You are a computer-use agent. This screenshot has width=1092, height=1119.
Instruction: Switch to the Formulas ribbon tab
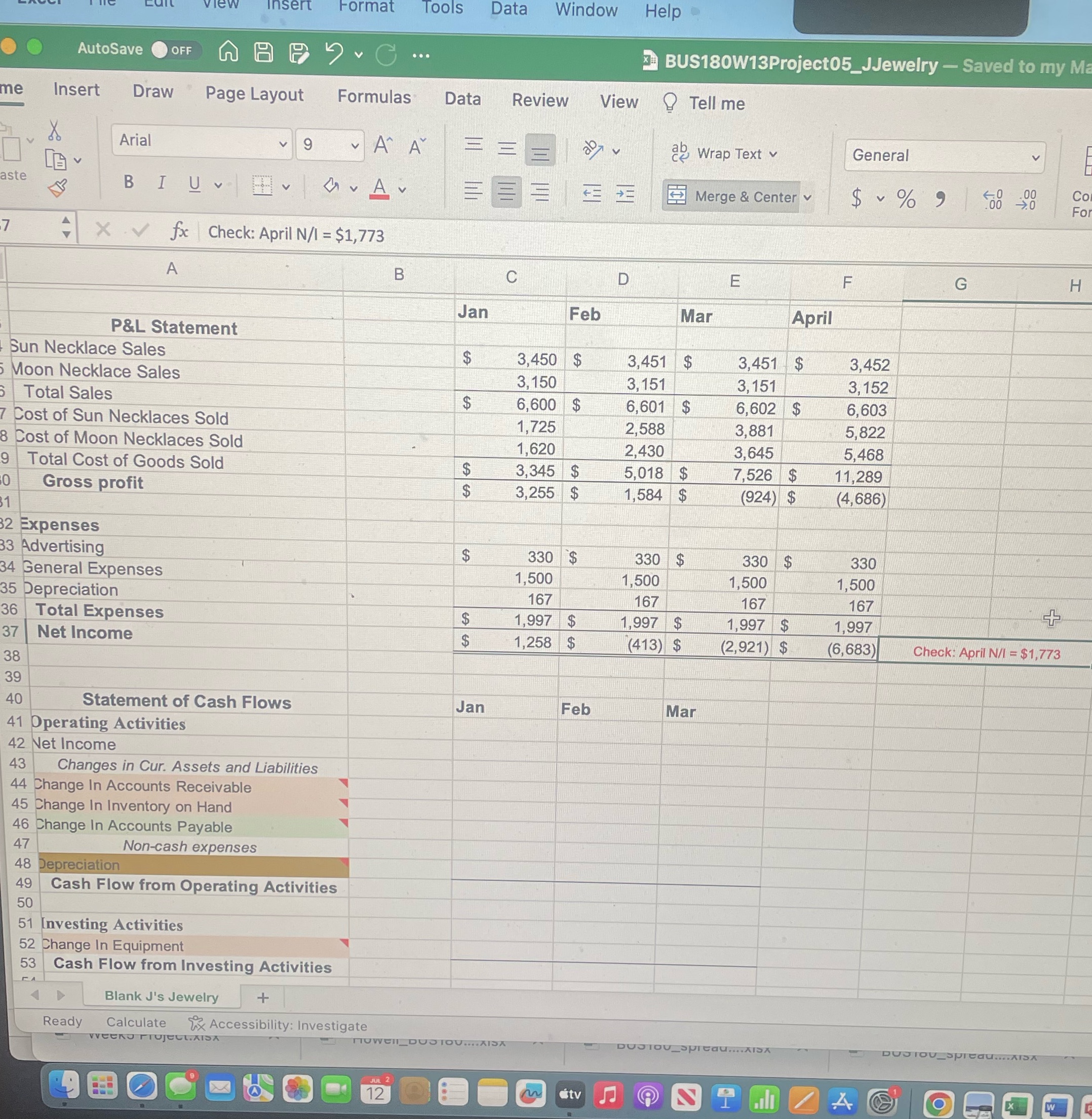tap(374, 97)
